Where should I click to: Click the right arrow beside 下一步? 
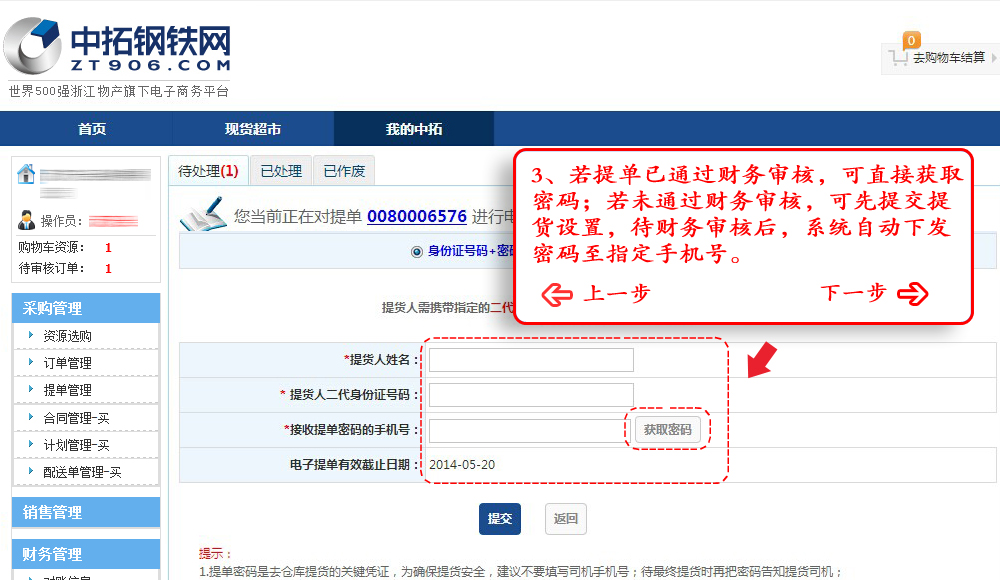(912, 293)
